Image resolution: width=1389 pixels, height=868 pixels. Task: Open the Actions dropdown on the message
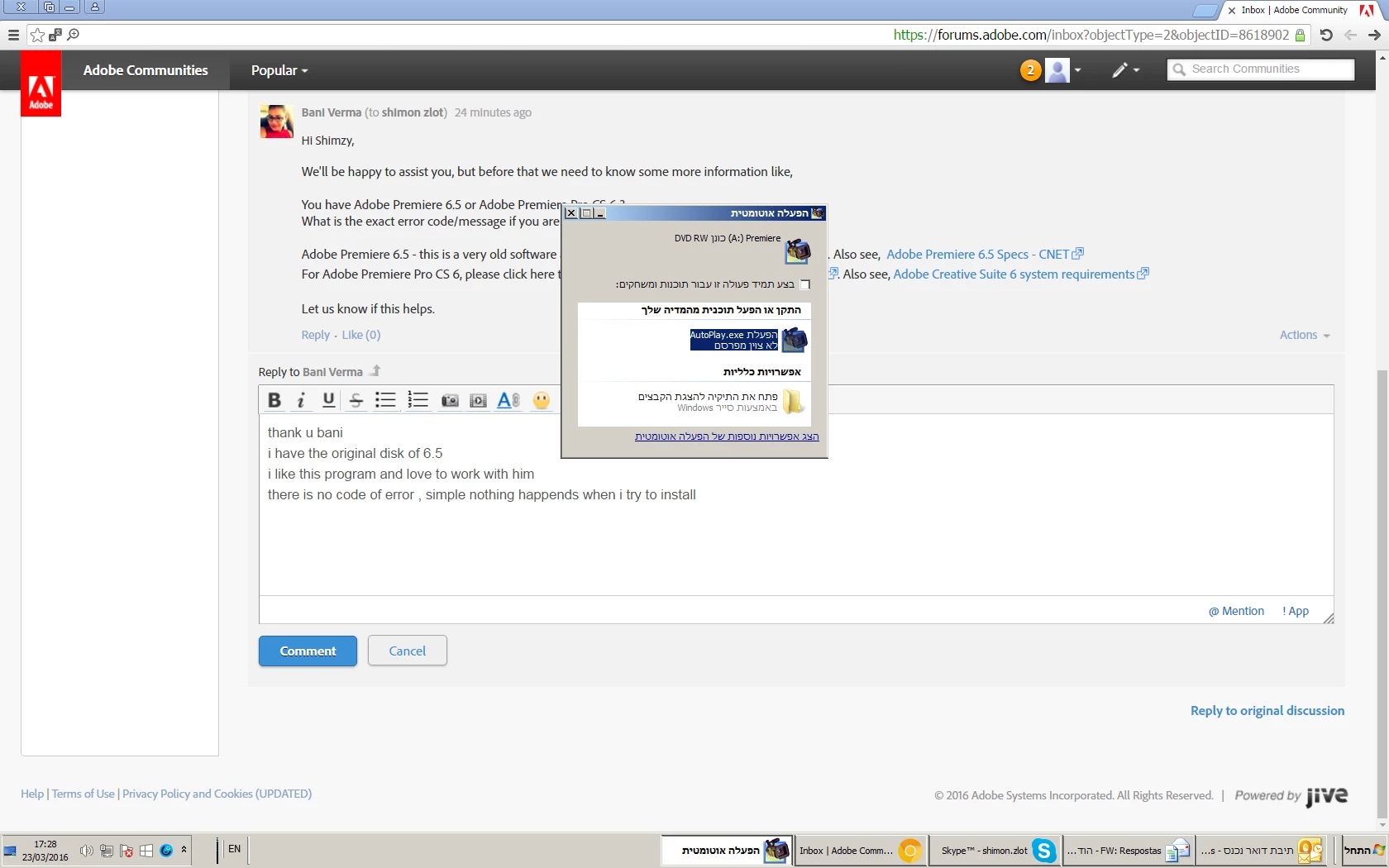tap(1305, 335)
